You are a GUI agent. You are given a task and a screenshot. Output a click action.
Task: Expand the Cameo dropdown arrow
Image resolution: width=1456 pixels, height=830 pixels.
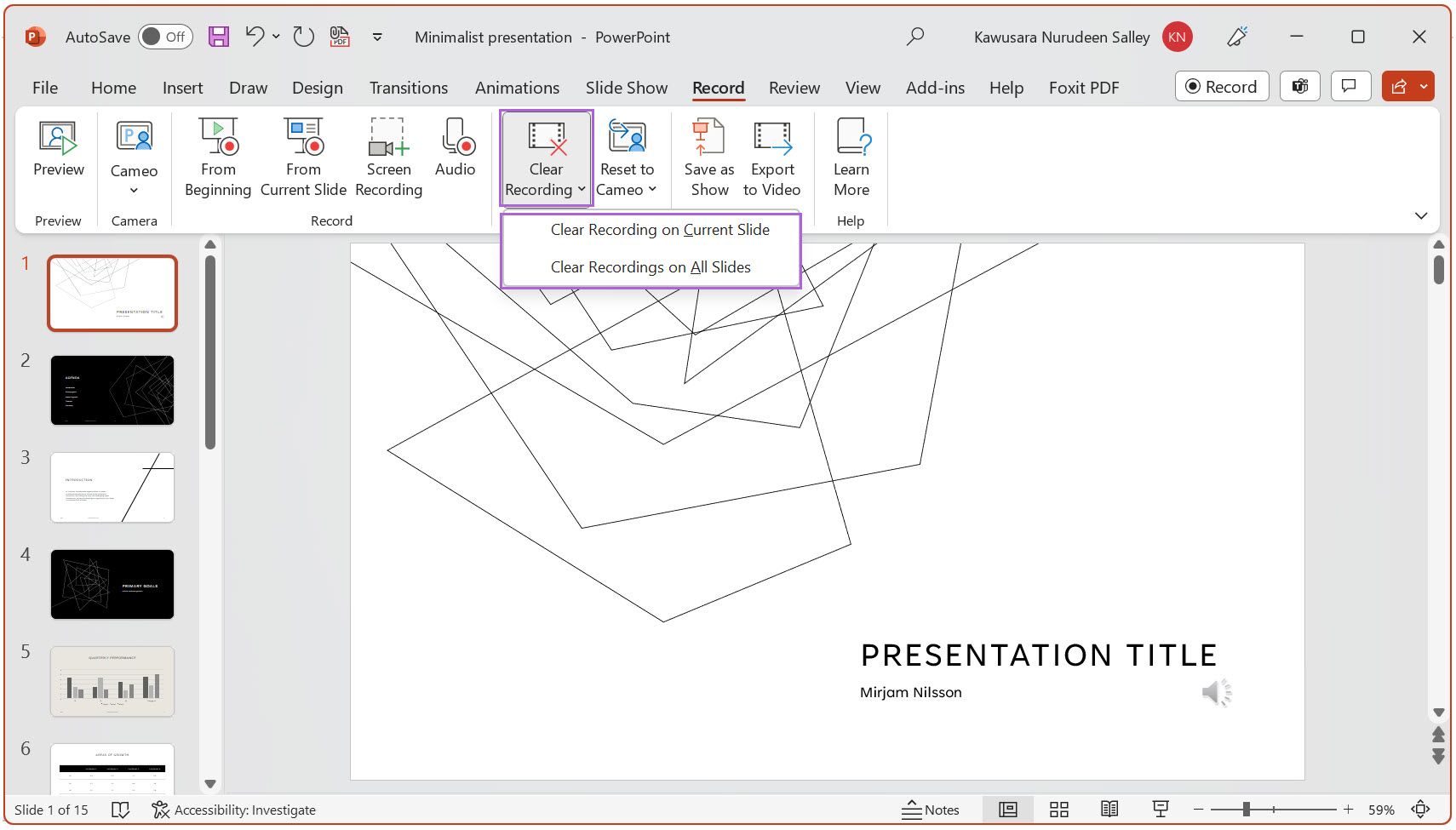[133, 190]
